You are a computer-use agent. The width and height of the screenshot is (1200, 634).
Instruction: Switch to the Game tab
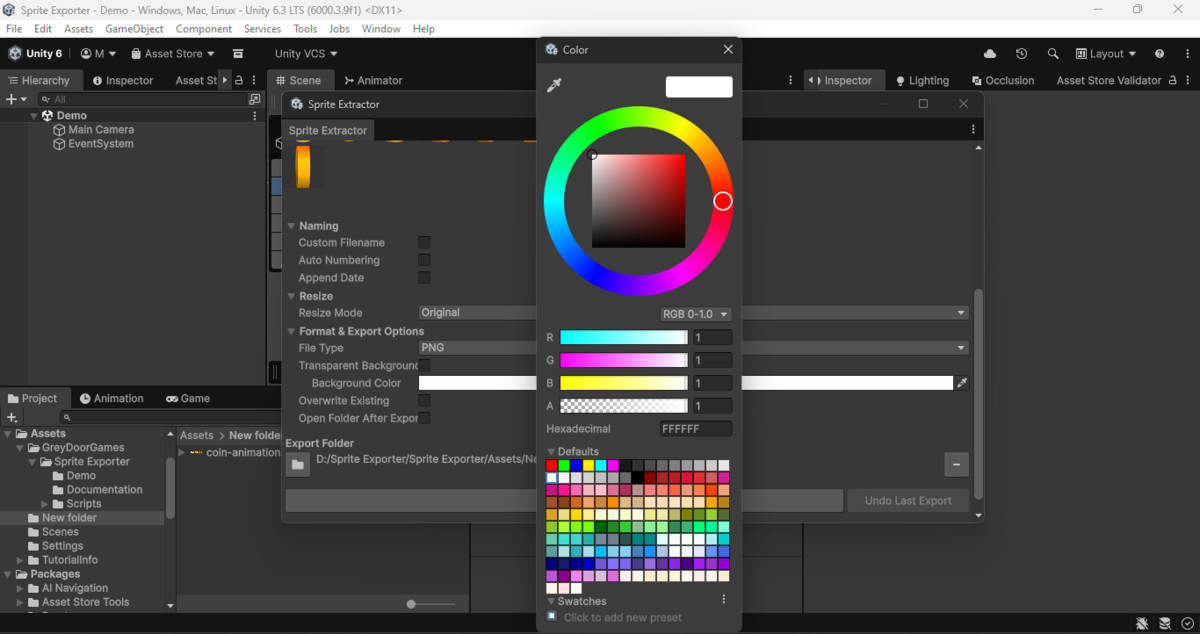(188, 398)
